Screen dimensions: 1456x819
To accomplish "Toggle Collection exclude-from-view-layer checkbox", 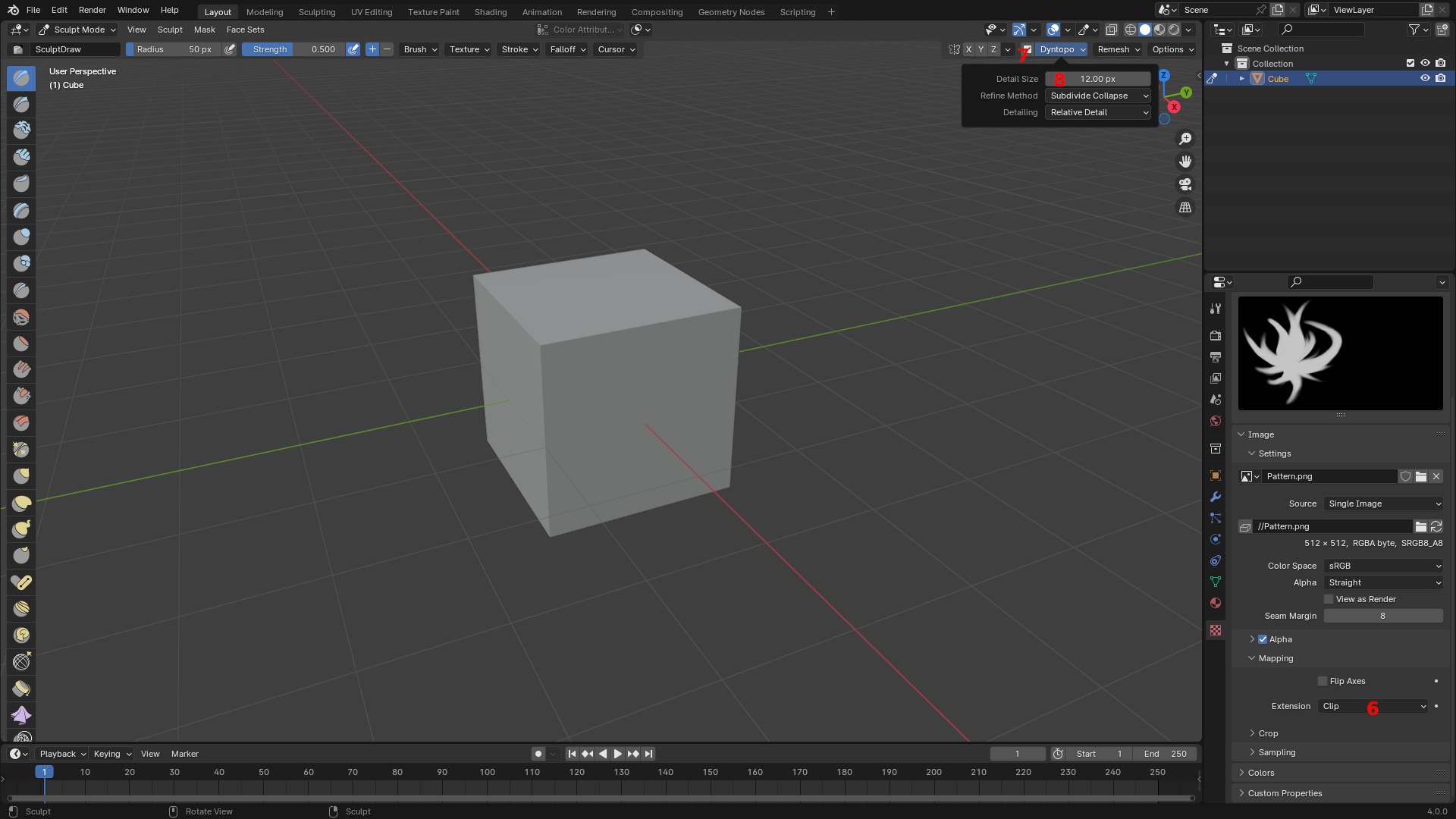I will (x=1410, y=63).
